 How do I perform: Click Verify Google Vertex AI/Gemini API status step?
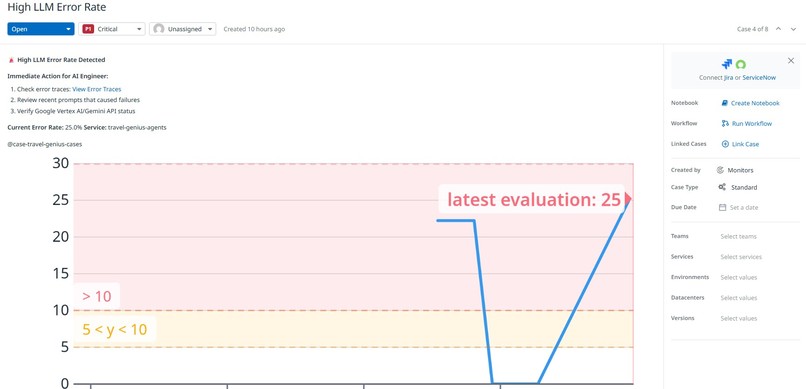(76, 111)
